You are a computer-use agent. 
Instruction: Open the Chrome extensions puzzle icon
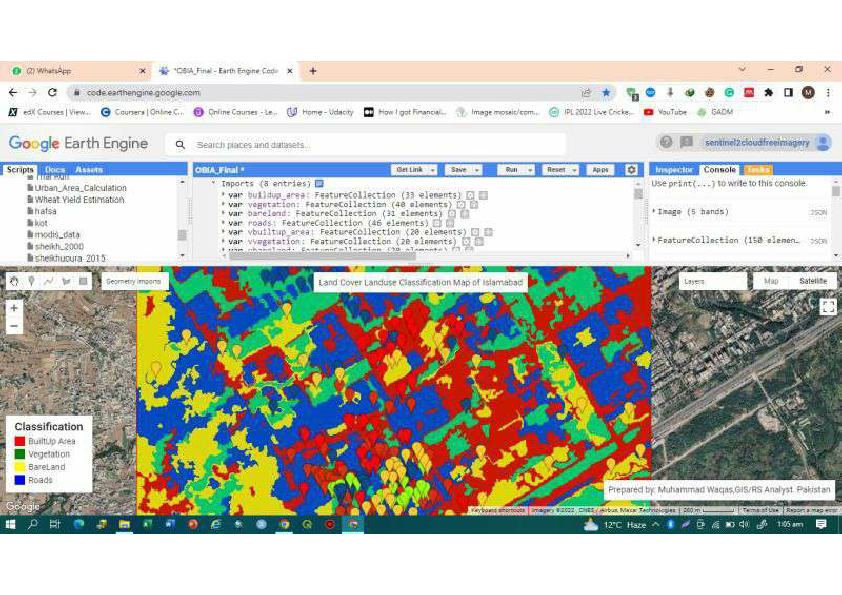(769, 92)
